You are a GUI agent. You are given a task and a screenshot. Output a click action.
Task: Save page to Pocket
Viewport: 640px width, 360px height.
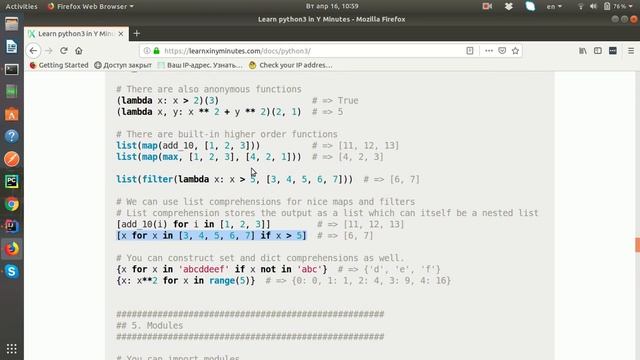[x=502, y=51]
